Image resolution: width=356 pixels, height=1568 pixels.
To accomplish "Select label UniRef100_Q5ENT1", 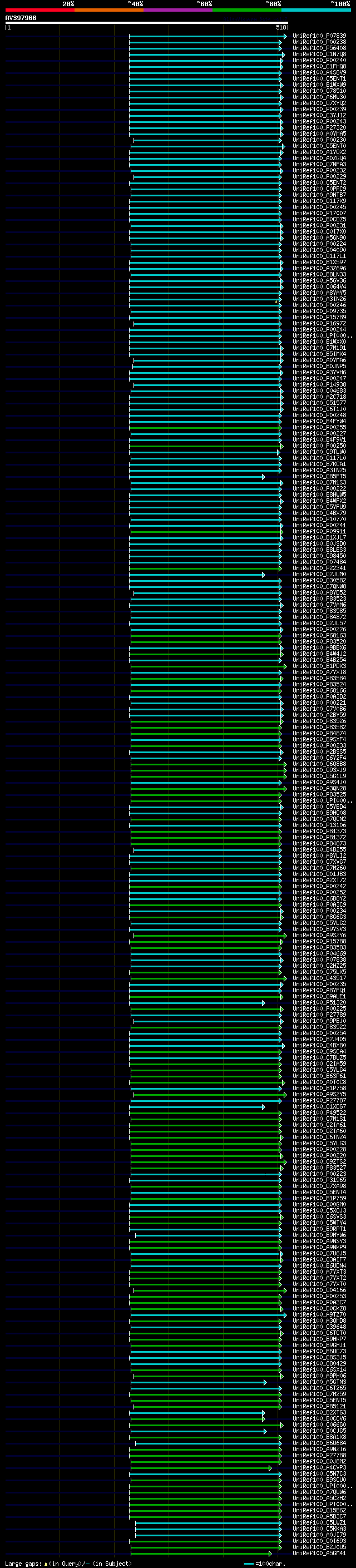I will [x=319, y=78].
